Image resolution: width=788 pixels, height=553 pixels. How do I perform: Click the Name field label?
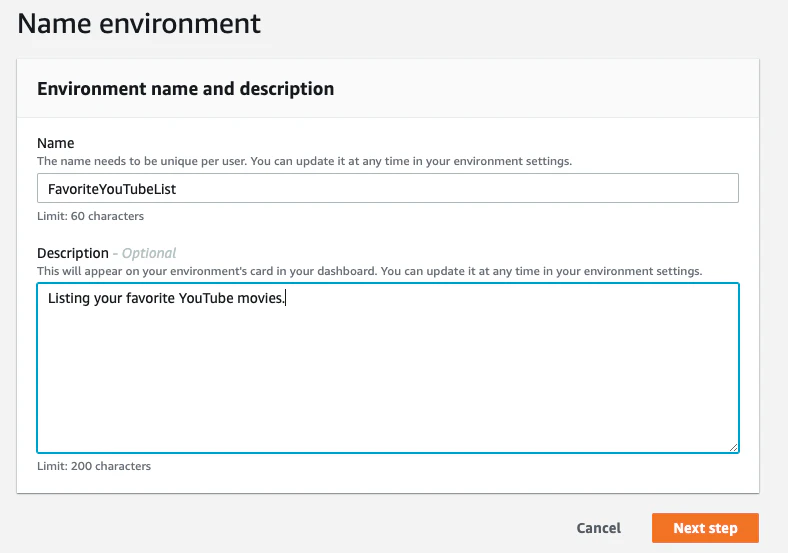pos(56,143)
